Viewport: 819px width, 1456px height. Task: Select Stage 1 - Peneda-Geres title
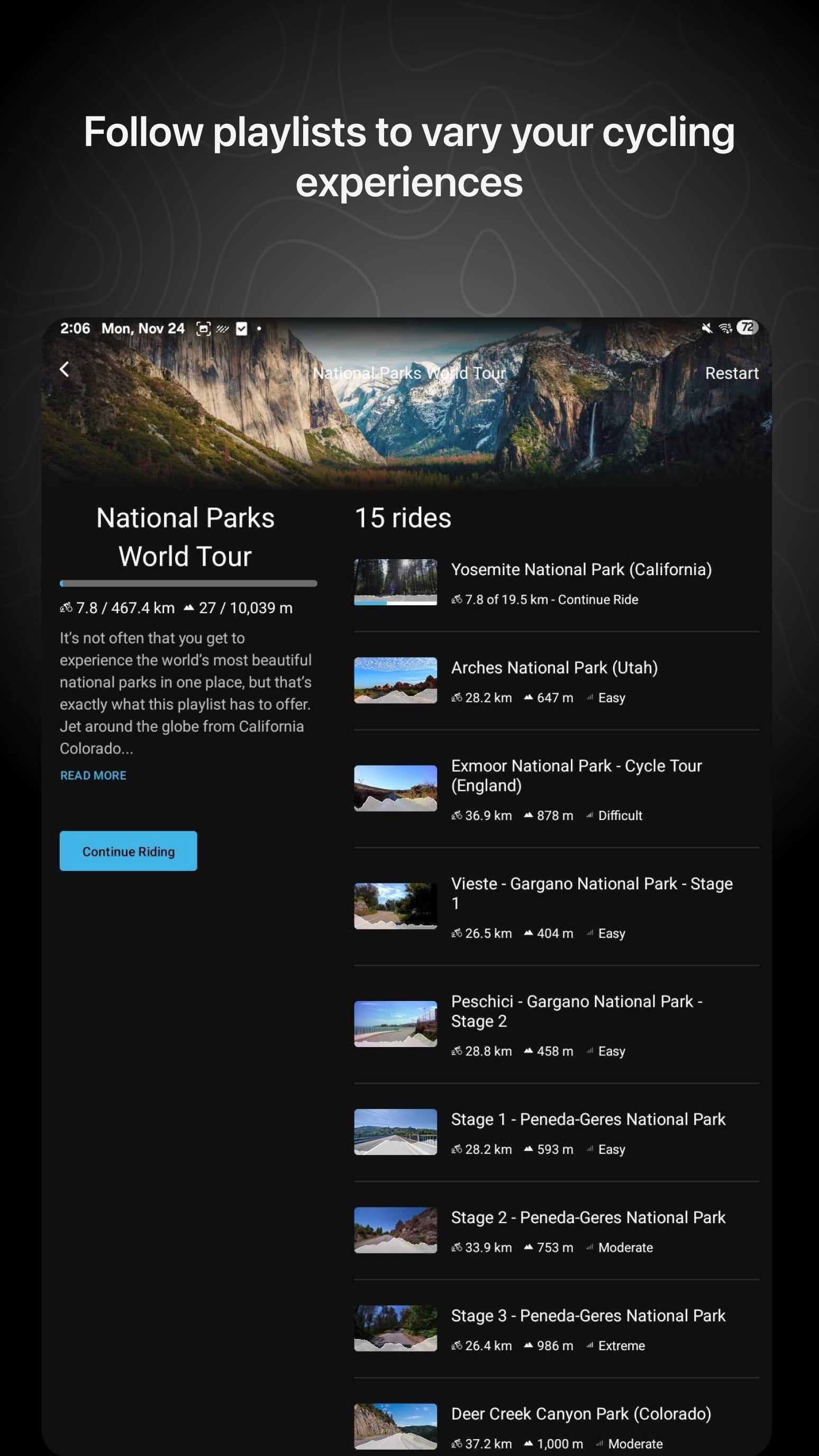pos(588,1119)
